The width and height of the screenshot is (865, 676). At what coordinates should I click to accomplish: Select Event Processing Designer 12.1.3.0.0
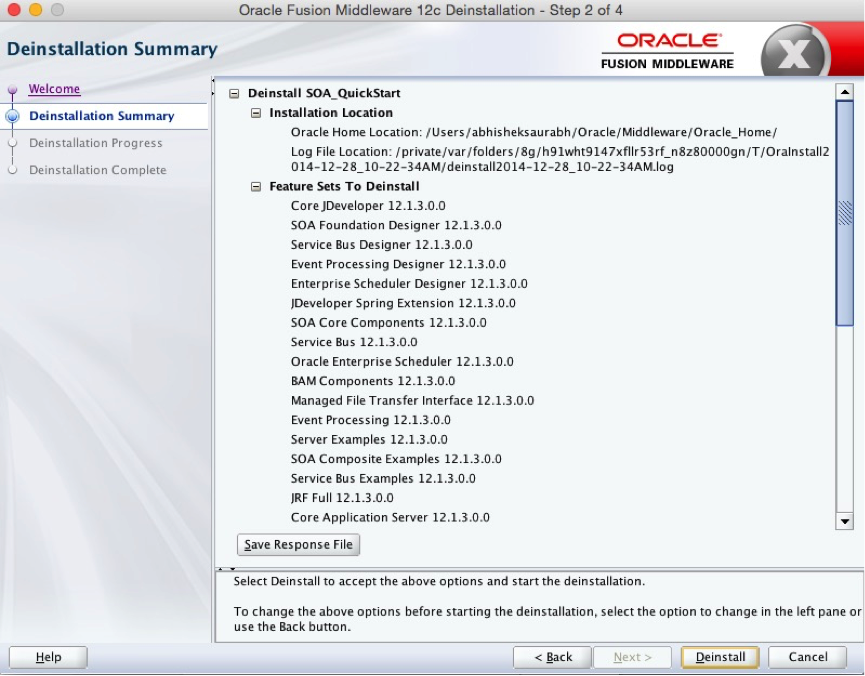click(398, 264)
